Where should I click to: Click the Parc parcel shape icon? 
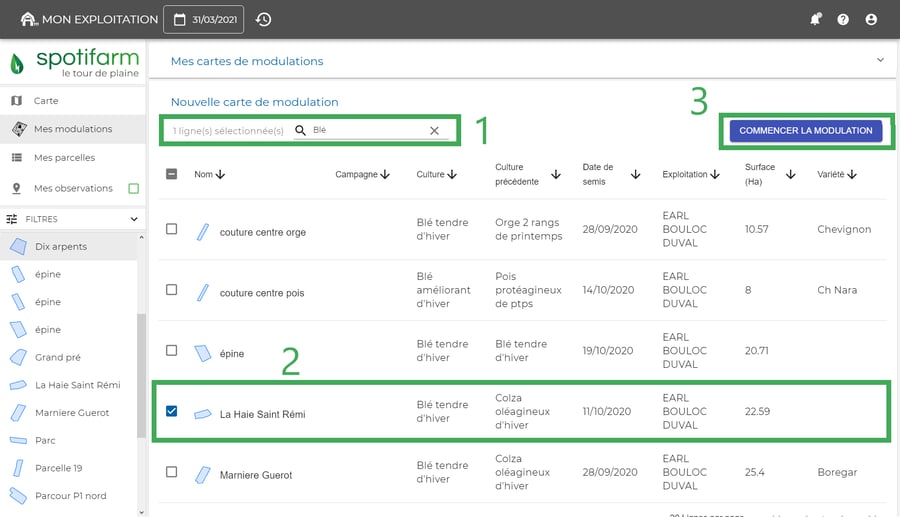pyautogui.click(x=18, y=440)
